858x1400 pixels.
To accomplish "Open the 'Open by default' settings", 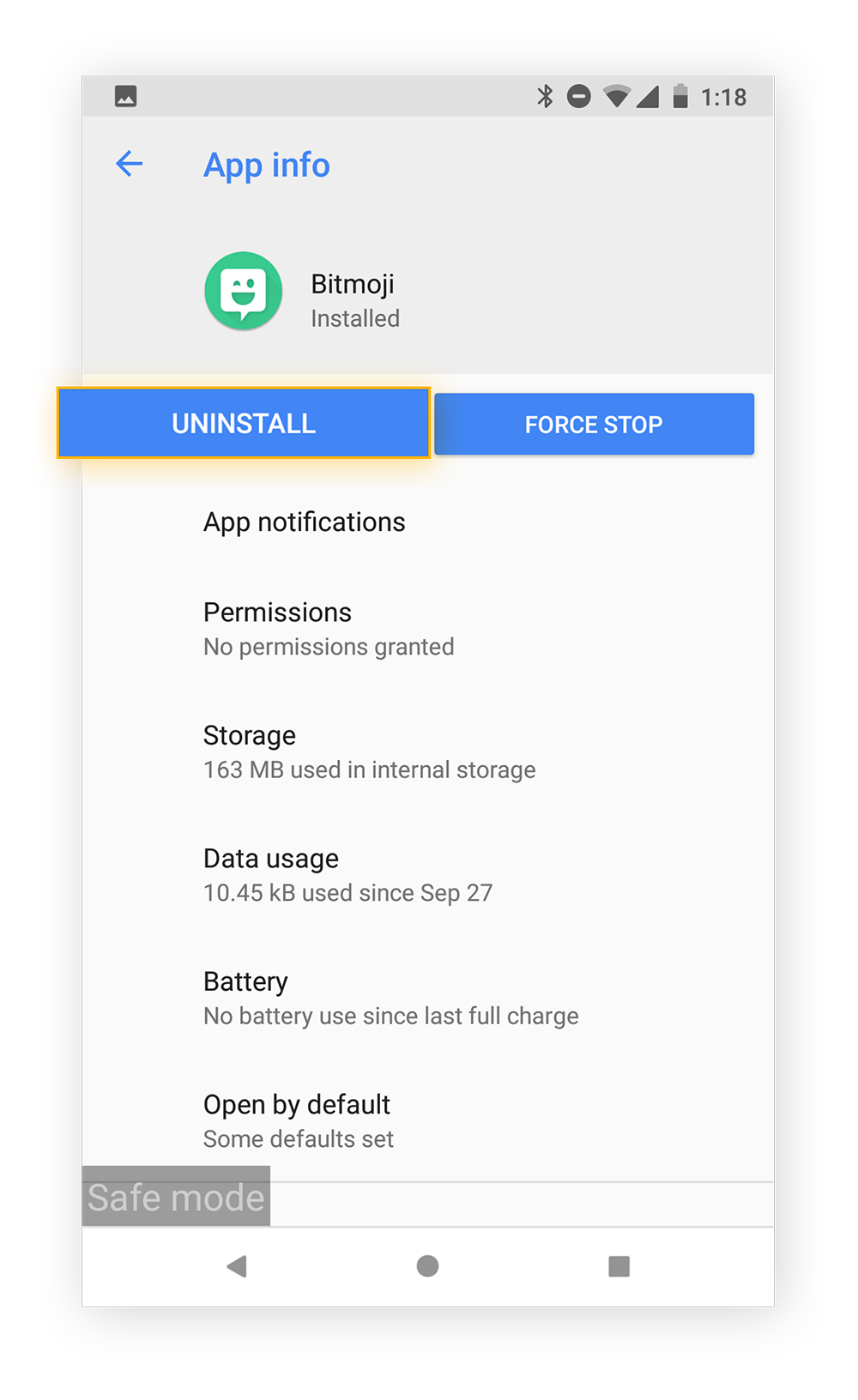I will click(x=298, y=1121).
